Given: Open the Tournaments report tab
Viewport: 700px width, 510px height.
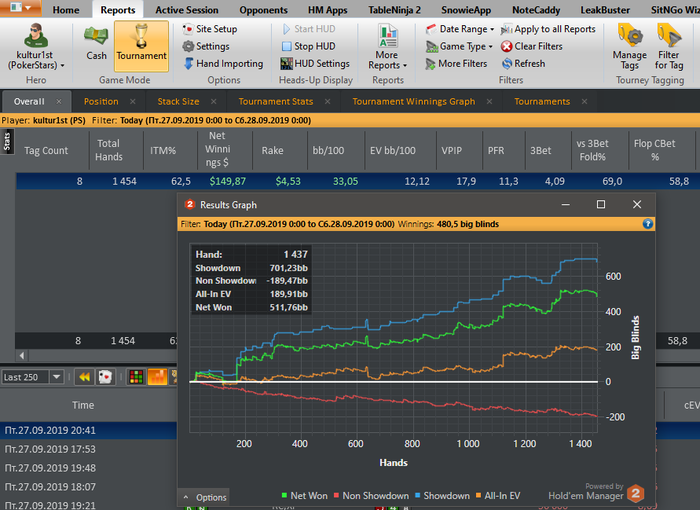Looking at the screenshot, I should tap(542, 102).
